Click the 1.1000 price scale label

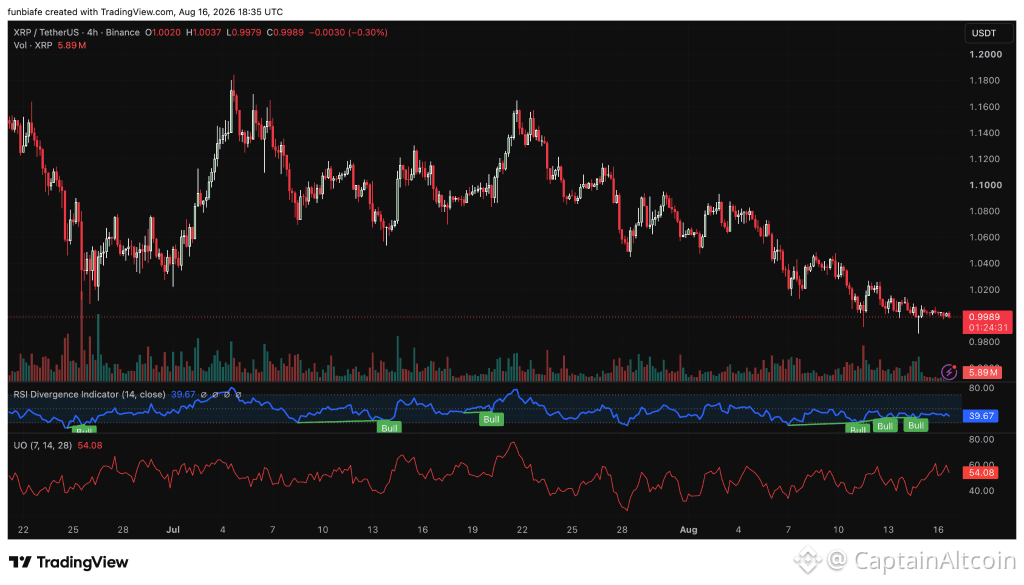[x=985, y=185]
